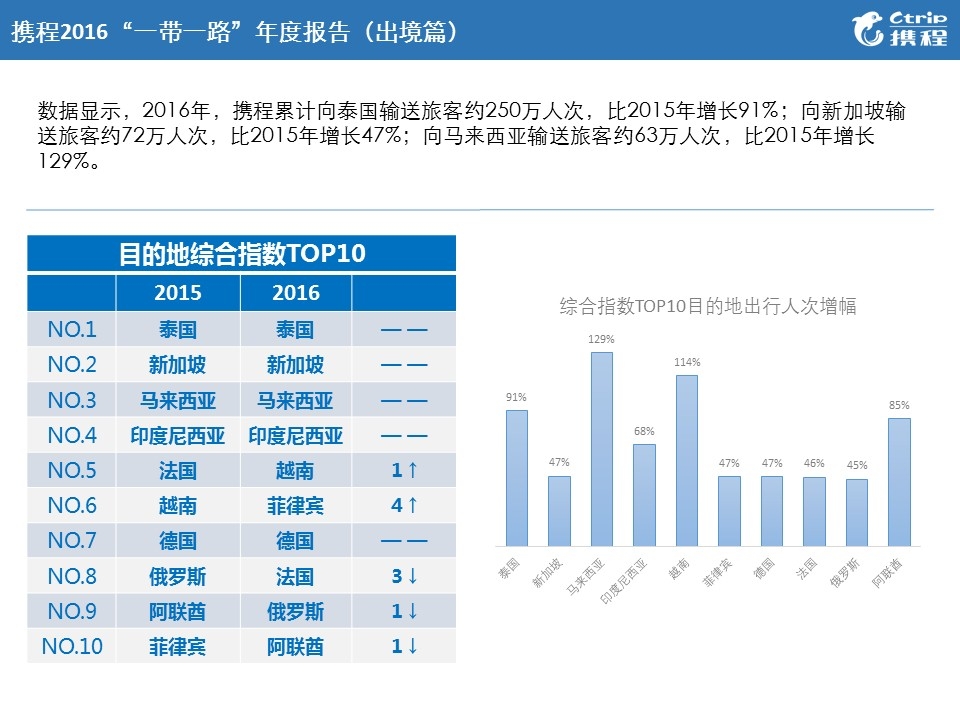Viewport: 960px width, 720px height.
Task: Click the 129% data label
Action: pyautogui.click(x=601, y=339)
